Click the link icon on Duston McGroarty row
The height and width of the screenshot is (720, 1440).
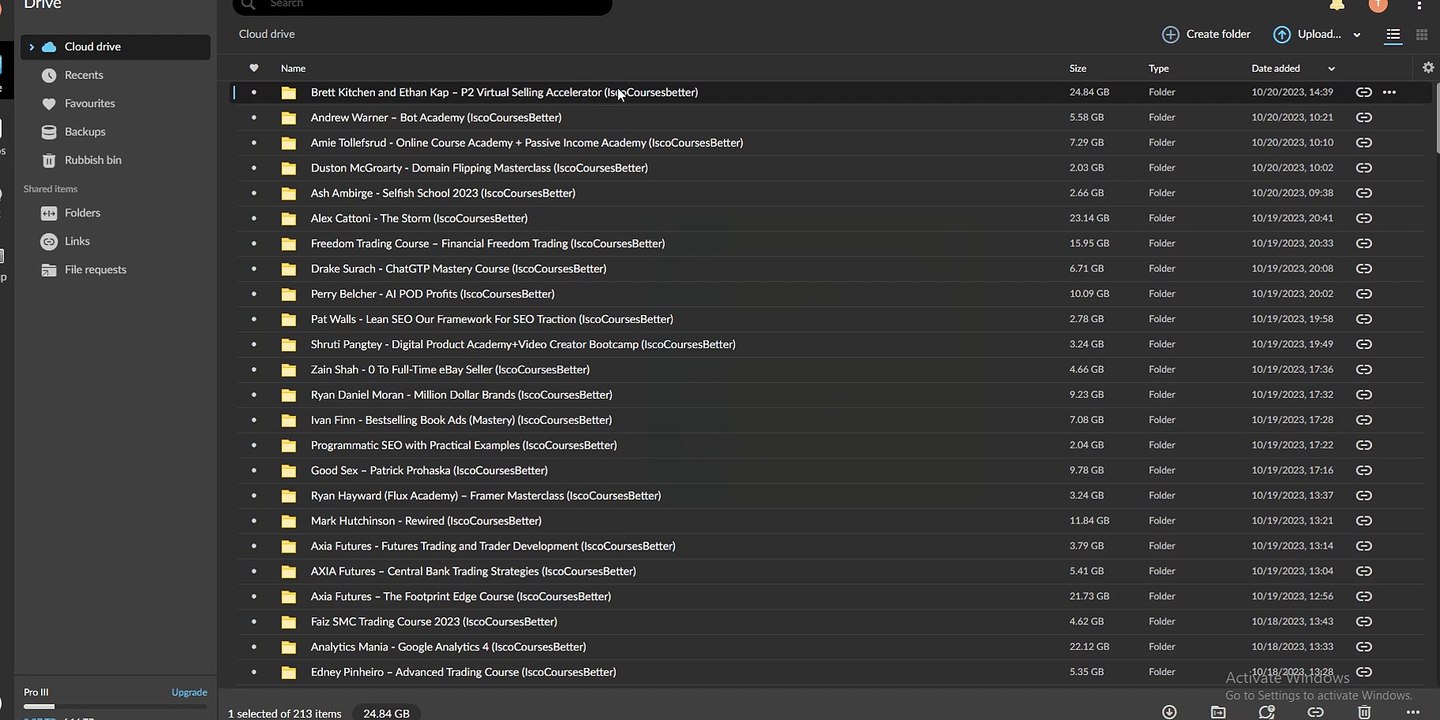pos(1363,168)
